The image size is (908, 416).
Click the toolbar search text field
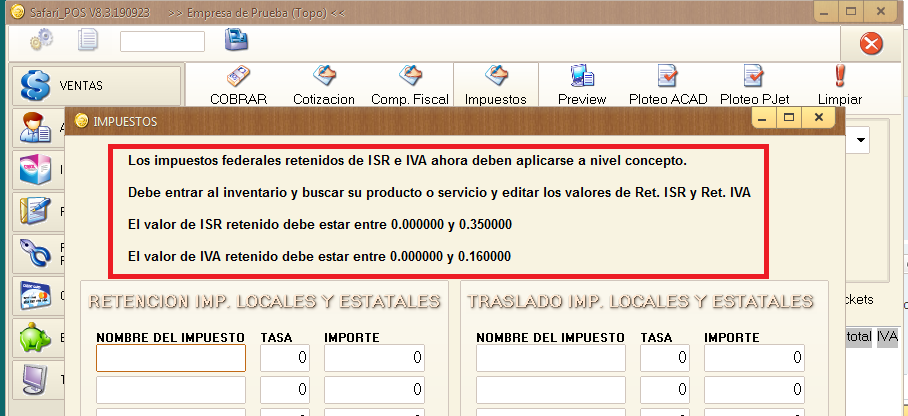pos(162,42)
